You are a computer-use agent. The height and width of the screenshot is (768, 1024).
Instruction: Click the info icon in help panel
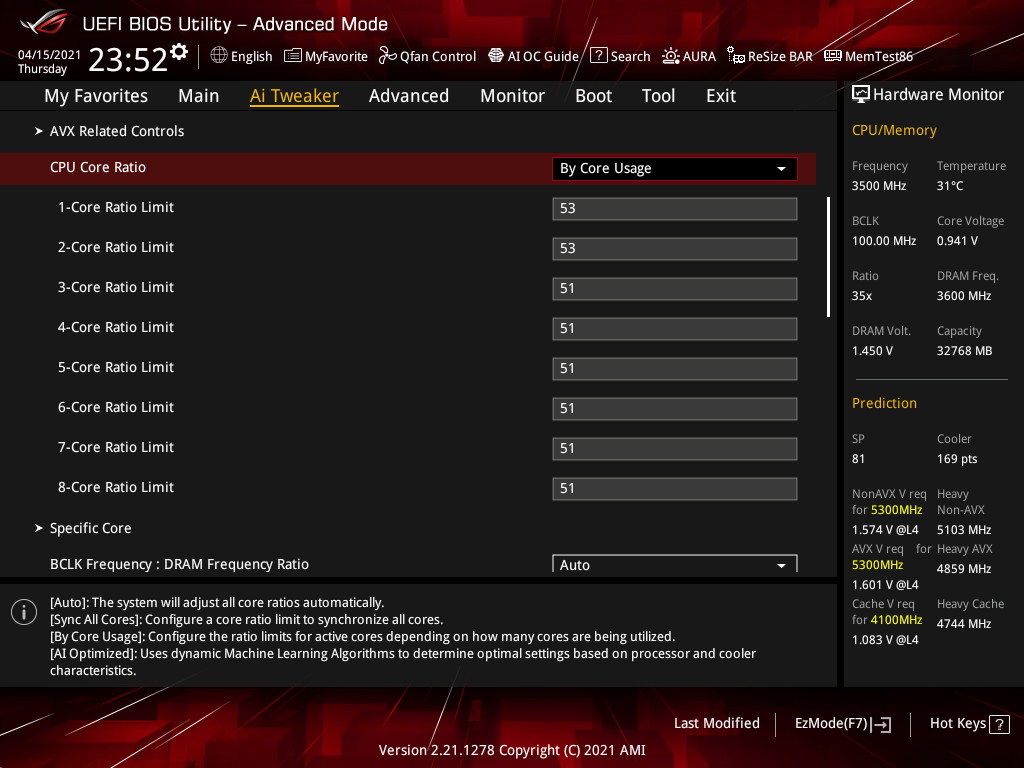tap(24, 612)
